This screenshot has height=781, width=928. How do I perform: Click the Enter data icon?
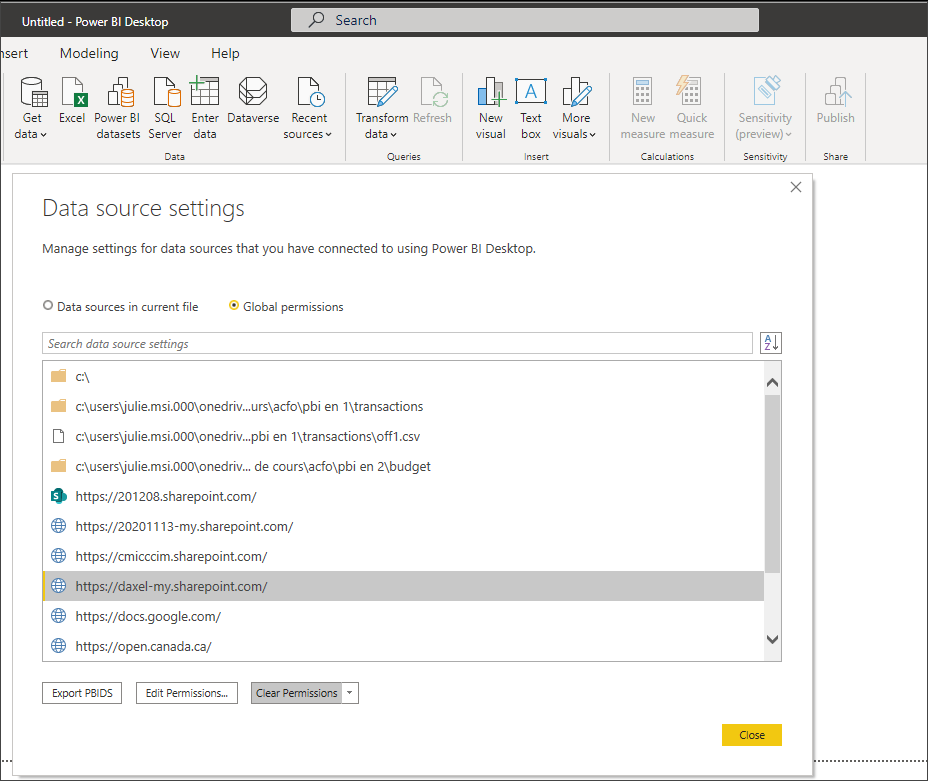204,105
